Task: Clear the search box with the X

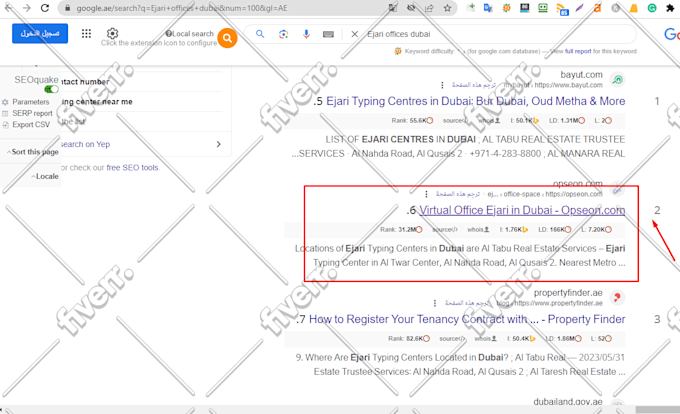Action: 354,34
